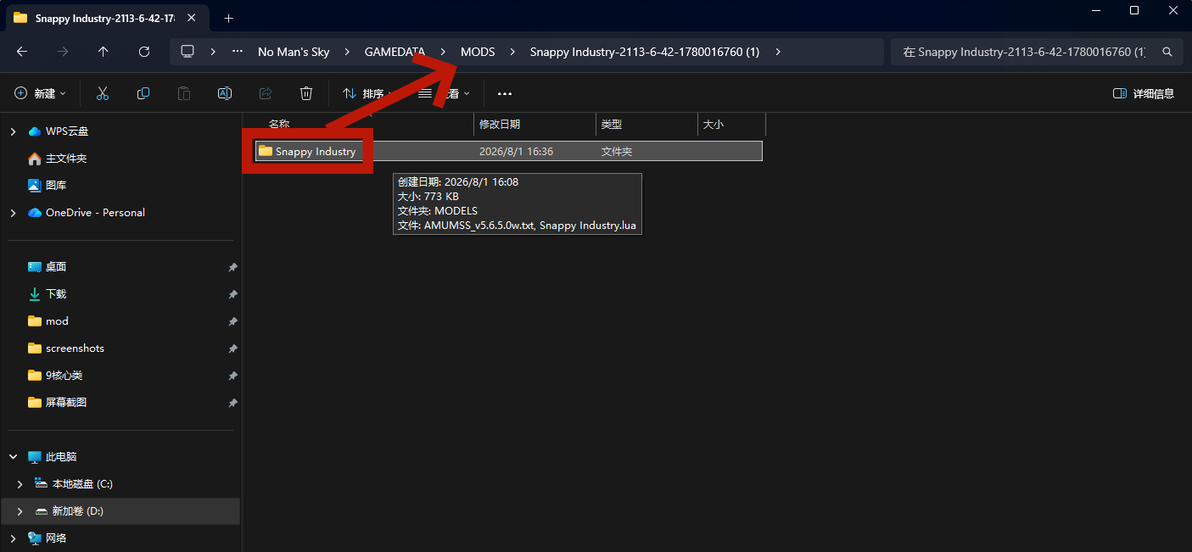The image size is (1192, 552).
Task: Open the collapsed breadcrumb ellipsis menu
Action: [x=237, y=52]
